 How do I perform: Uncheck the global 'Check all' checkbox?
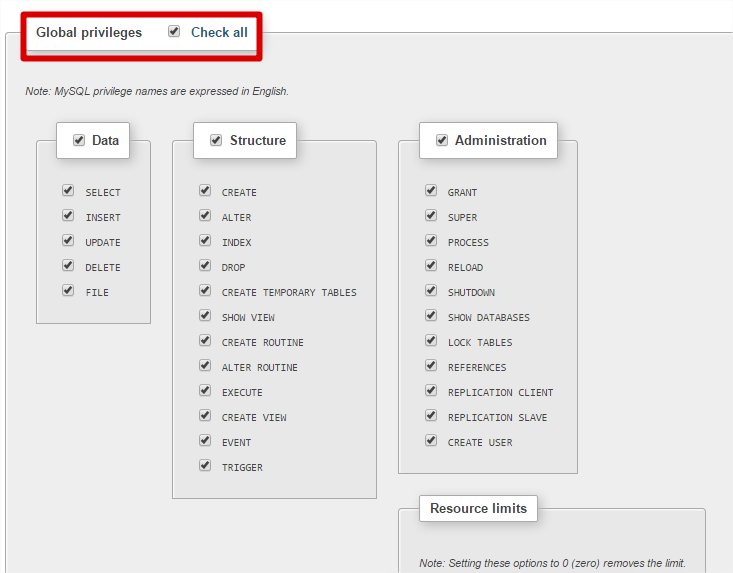pos(174,32)
